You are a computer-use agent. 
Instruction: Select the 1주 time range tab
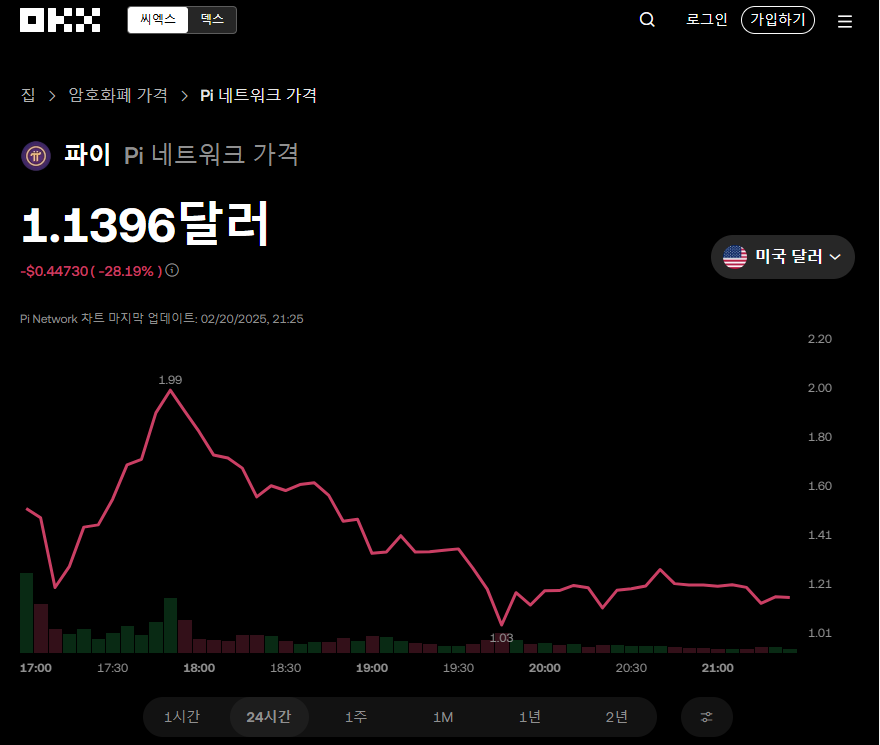[356, 717]
